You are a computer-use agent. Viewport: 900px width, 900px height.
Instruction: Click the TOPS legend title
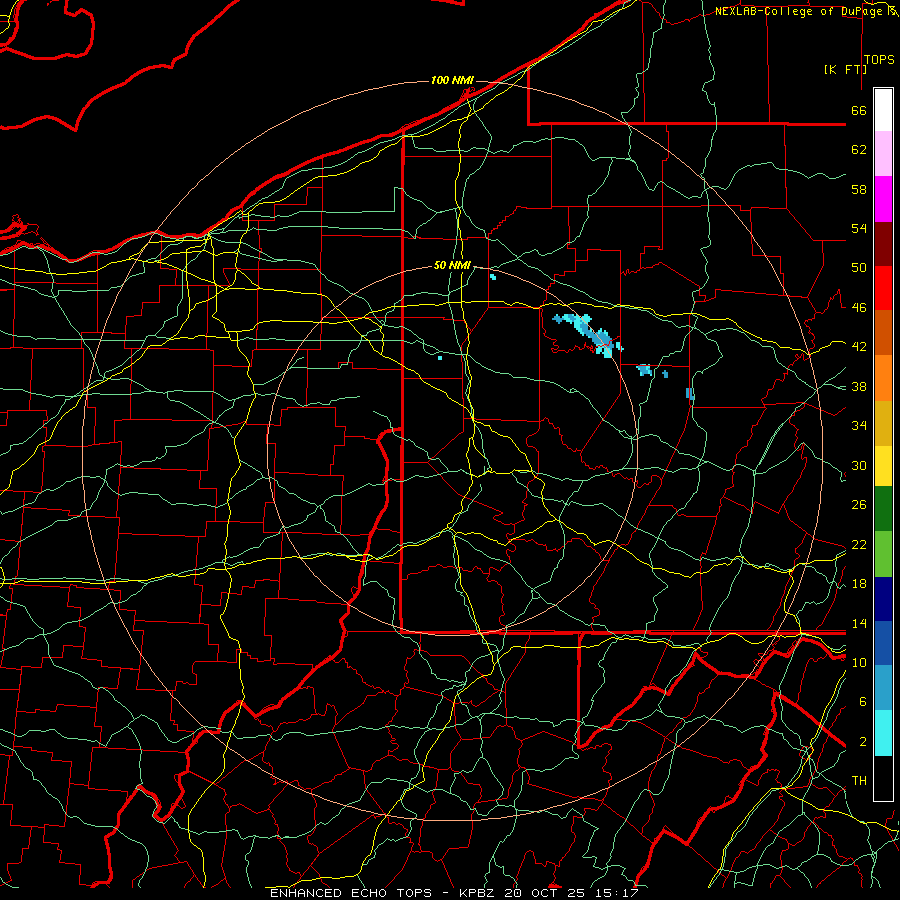[x=879, y=60]
